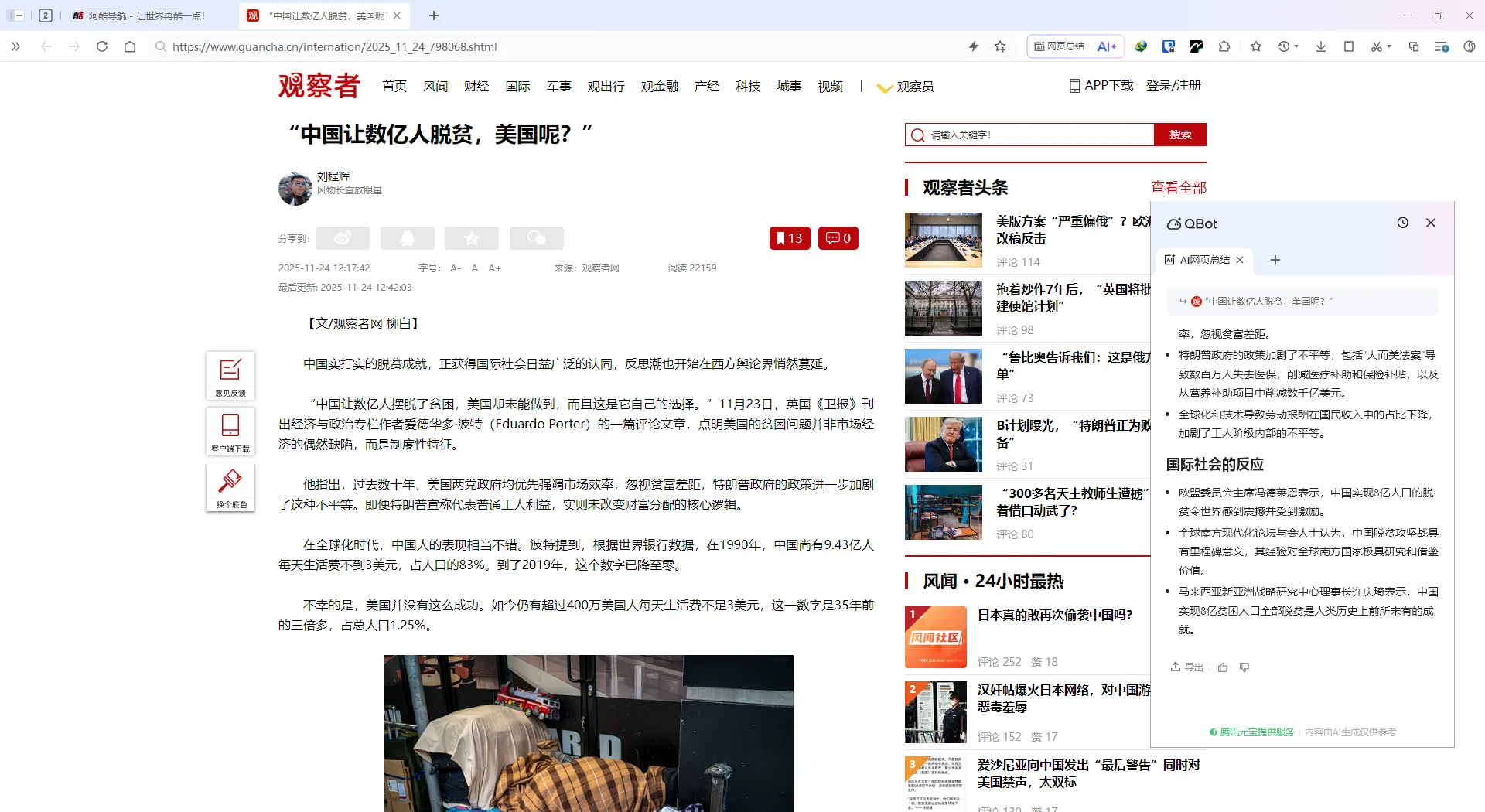This screenshot has width=1485, height=812.
Task: Switch to the 军事 navigation section
Action: (x=558, y=86)
